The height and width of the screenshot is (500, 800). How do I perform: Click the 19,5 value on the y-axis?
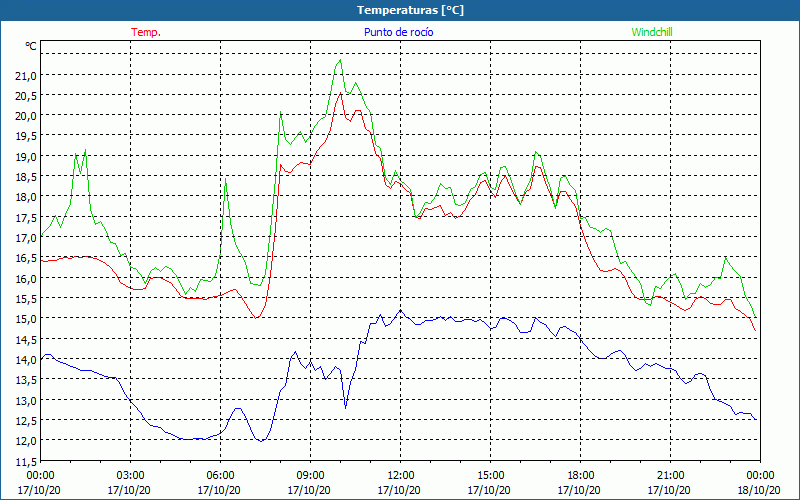[x=26, y=136]
